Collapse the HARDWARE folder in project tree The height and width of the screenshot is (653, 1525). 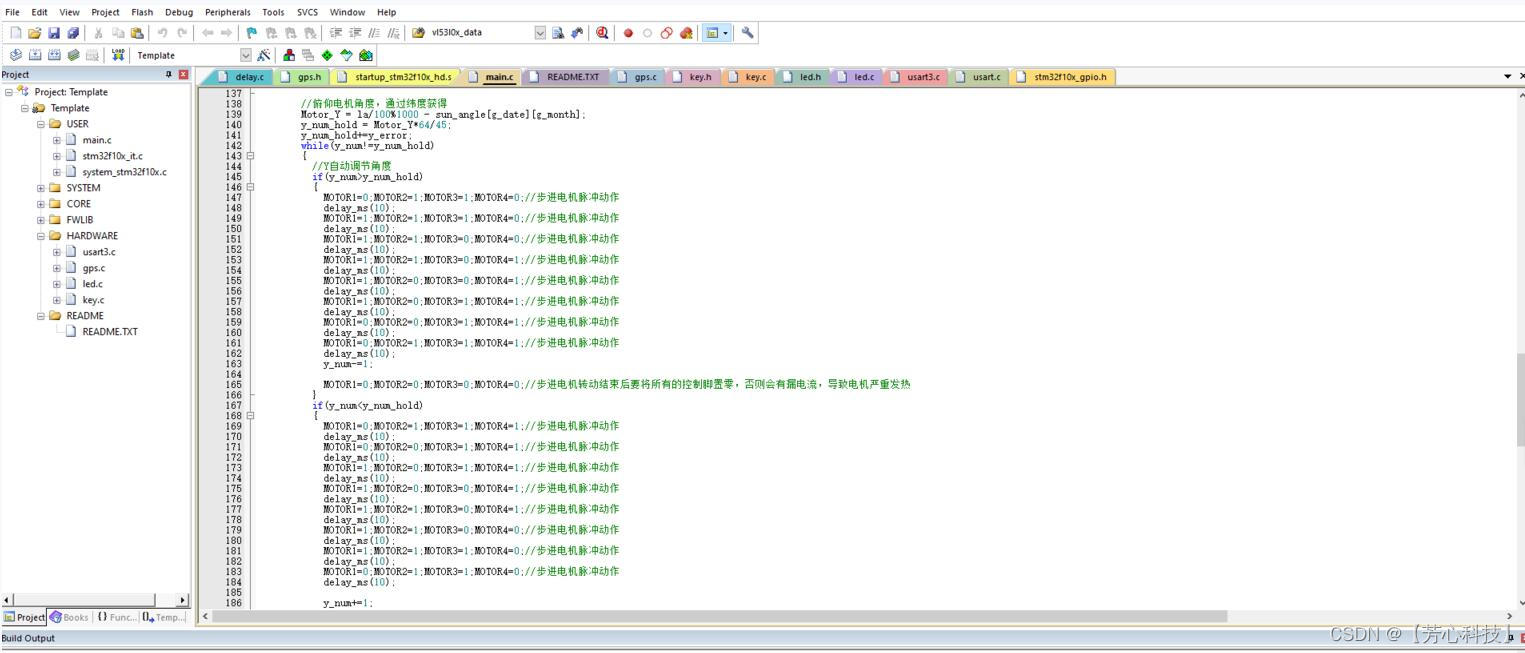click(41, 236)
